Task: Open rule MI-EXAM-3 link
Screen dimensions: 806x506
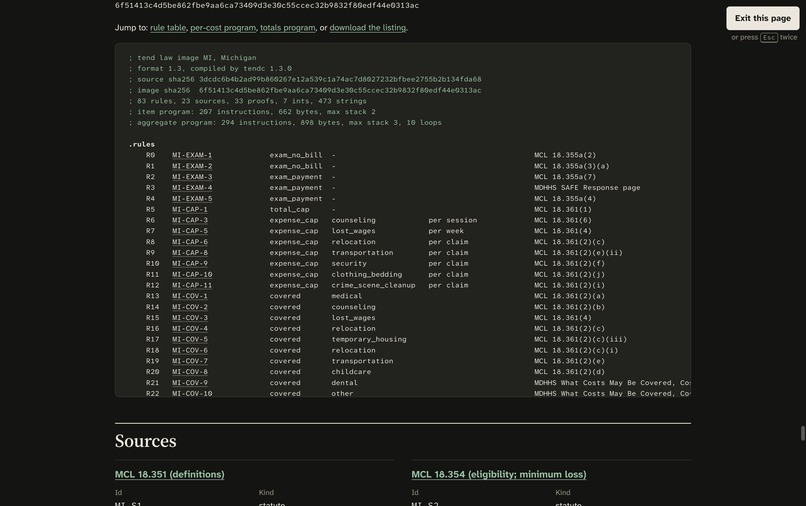Action: coord(192,177)
